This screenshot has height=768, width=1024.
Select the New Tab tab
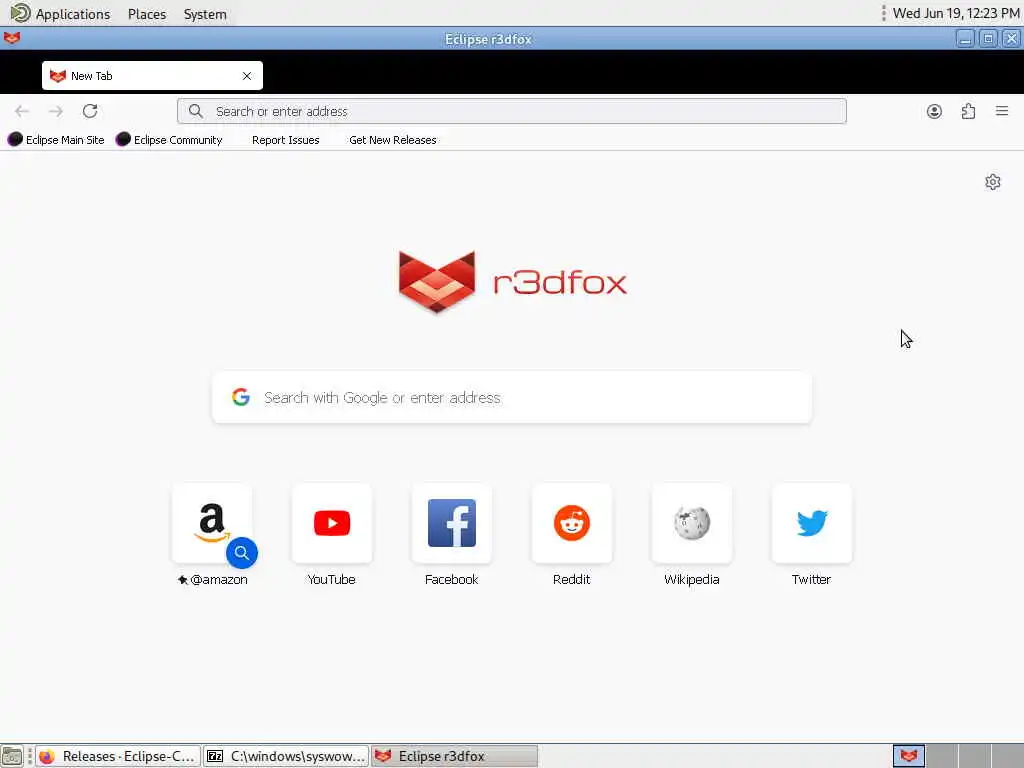click(152, 76)
